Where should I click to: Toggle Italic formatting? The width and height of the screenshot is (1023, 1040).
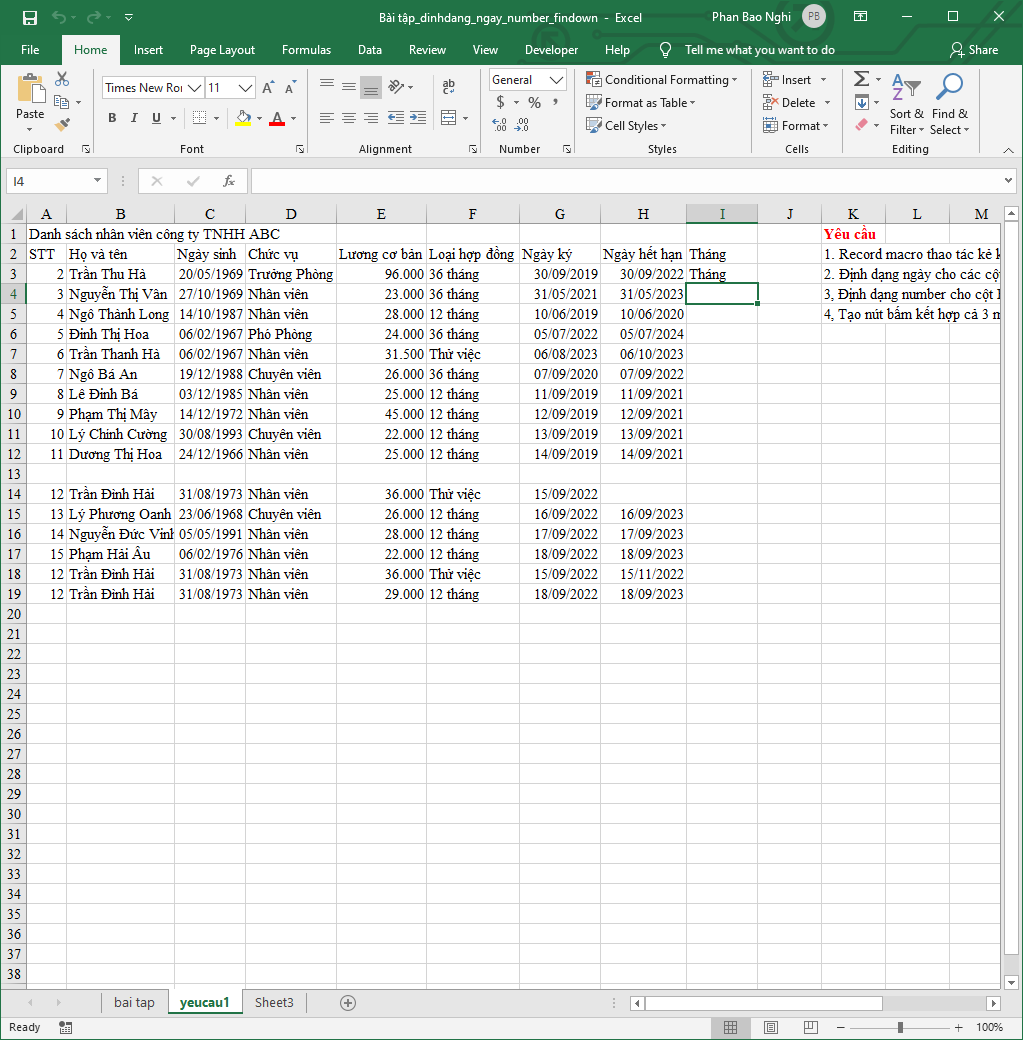(x=134, y=118)
